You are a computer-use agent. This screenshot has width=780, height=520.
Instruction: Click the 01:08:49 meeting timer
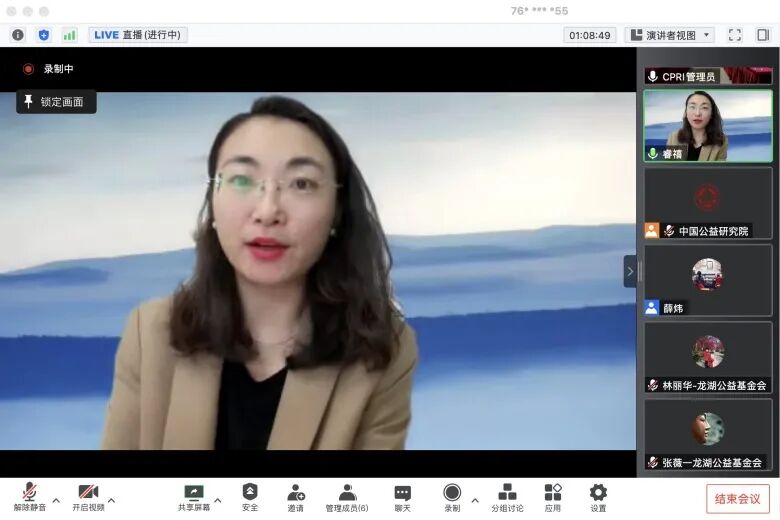[589, 35]
